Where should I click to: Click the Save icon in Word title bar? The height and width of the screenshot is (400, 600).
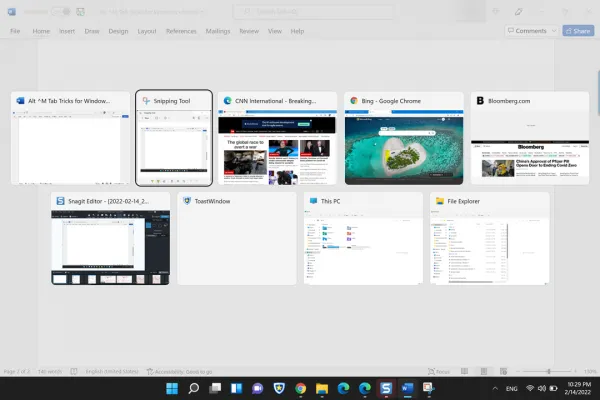pyautogui.click(x=80, y=11)
